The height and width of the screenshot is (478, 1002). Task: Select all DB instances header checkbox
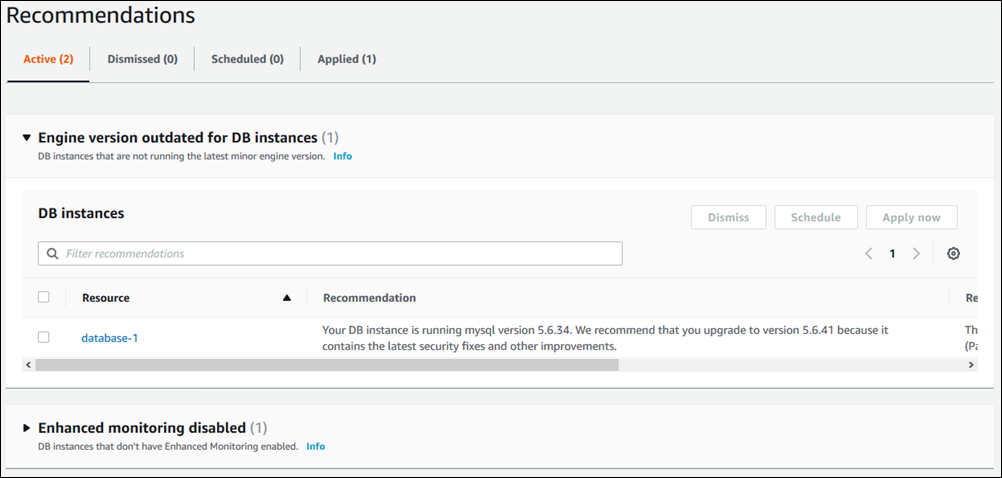coord(43,297)
